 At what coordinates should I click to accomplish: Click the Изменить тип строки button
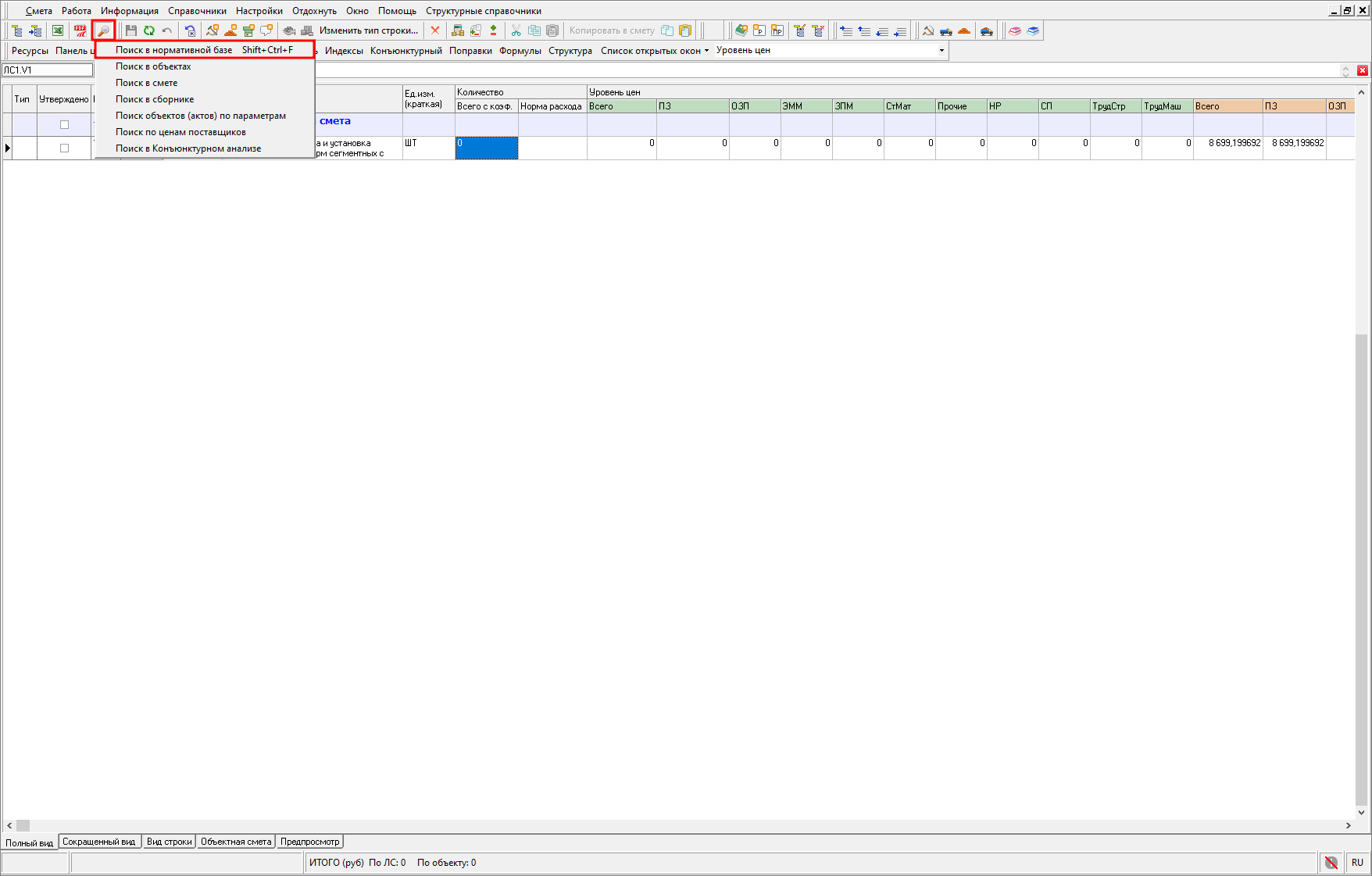click(x=368, y=30)
